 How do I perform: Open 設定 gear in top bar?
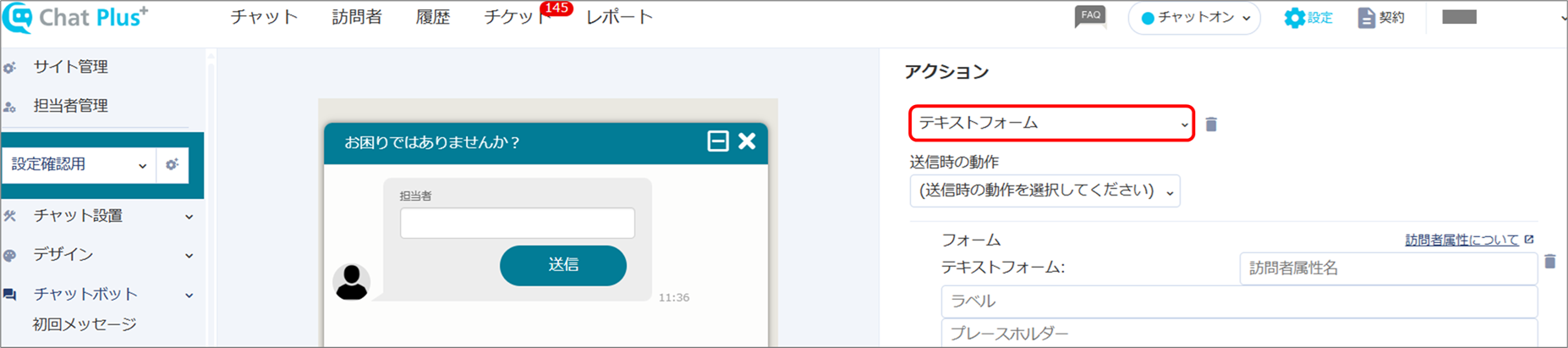point(1308,18)
